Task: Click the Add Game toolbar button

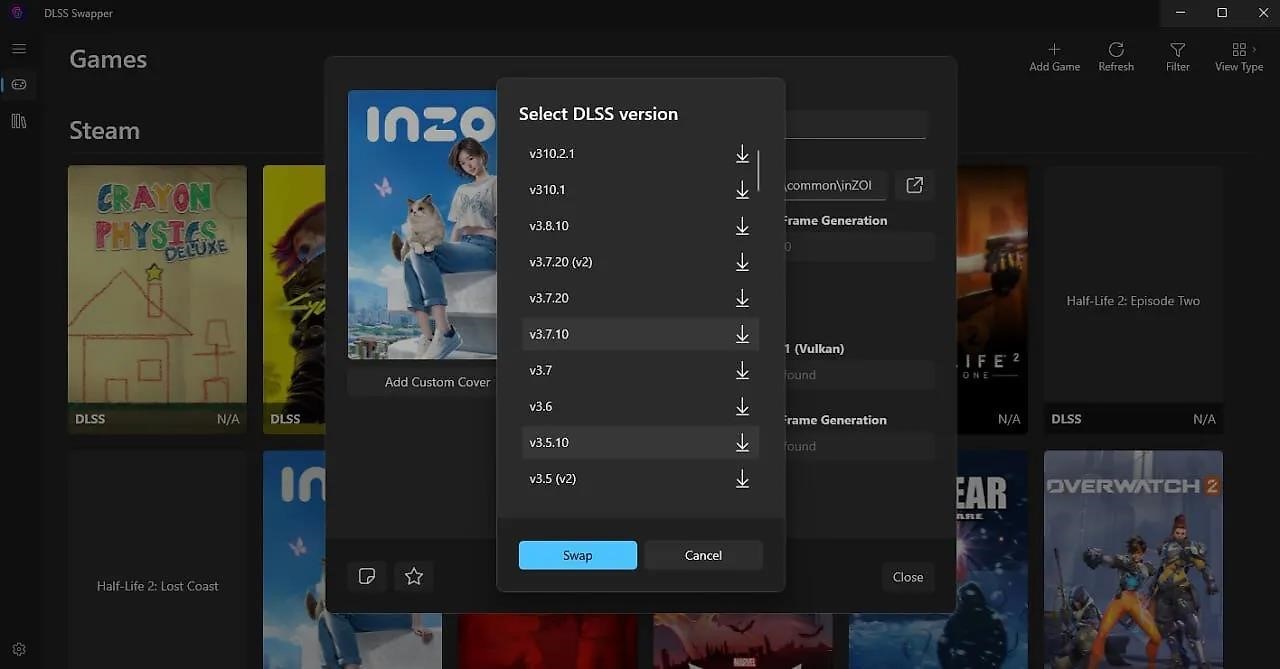Action: point(1054,57)
